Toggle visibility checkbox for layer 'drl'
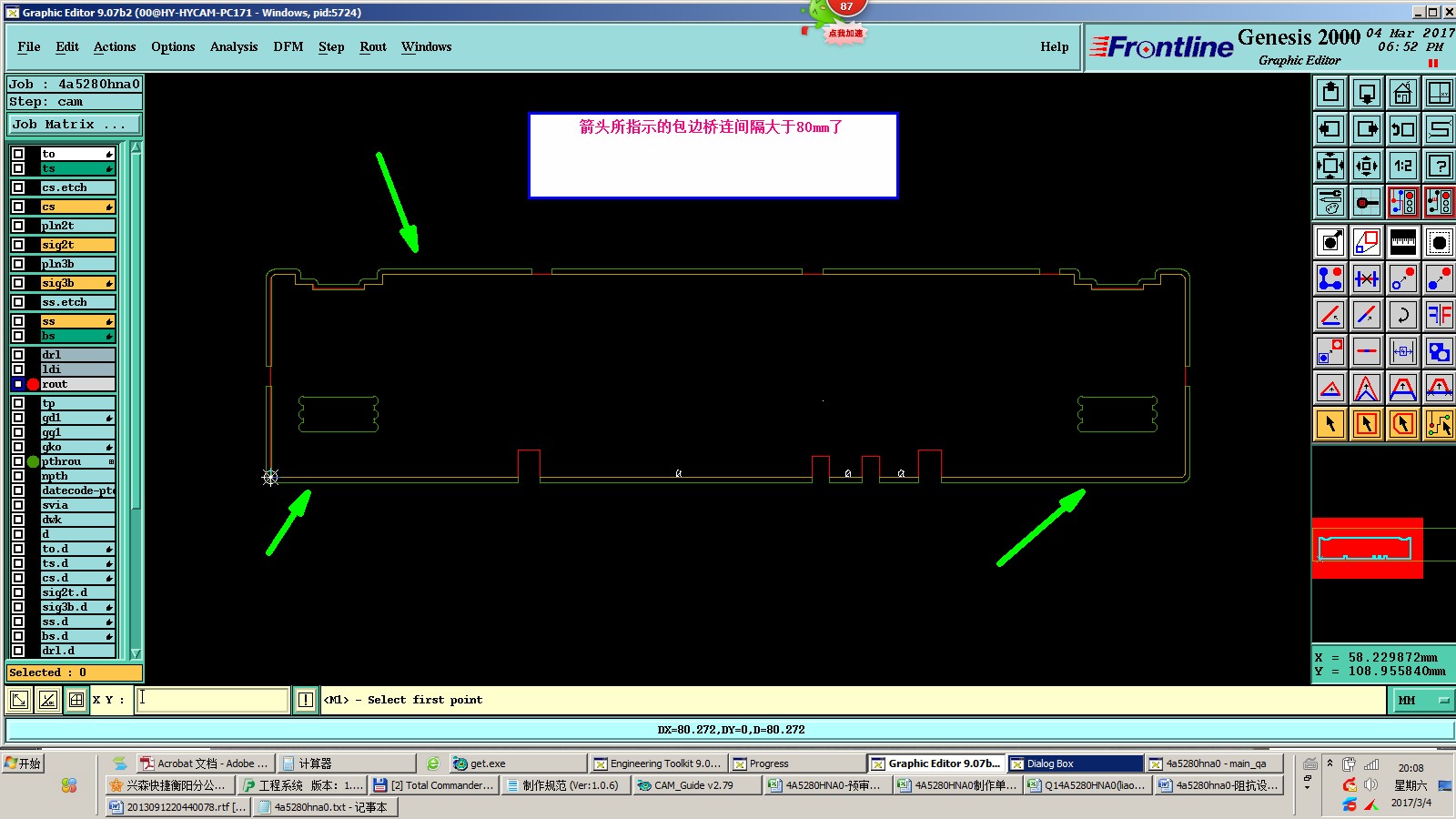Viewport: 1456px width, 819px height. (x=18, y=355)
